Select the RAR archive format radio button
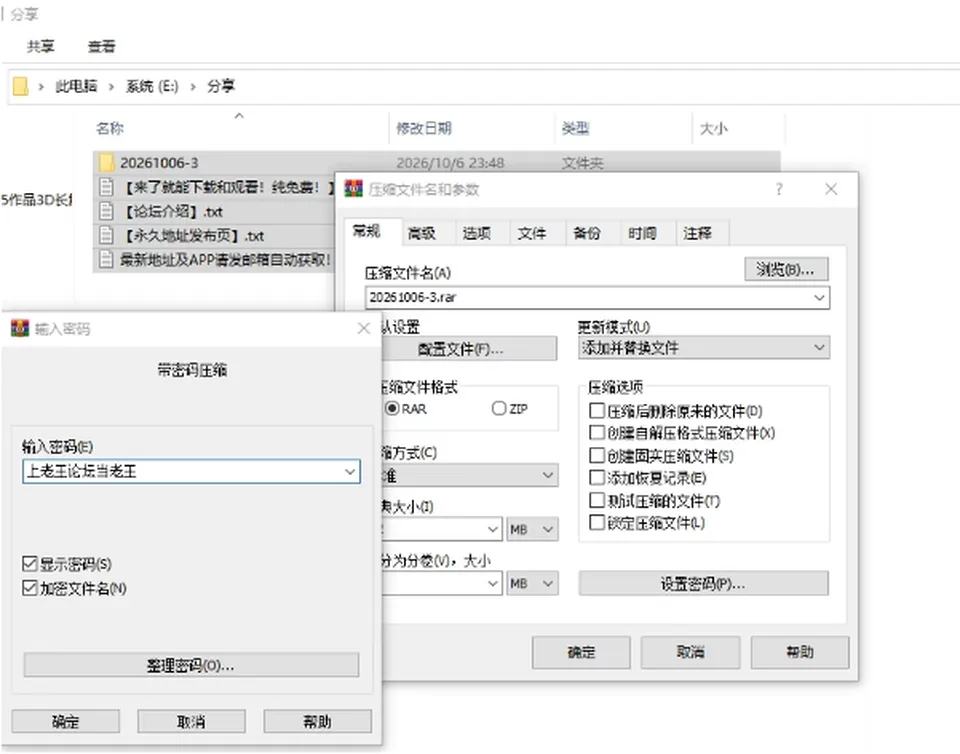This screenshot has width=960, height=754. click(x=392, y=408)
